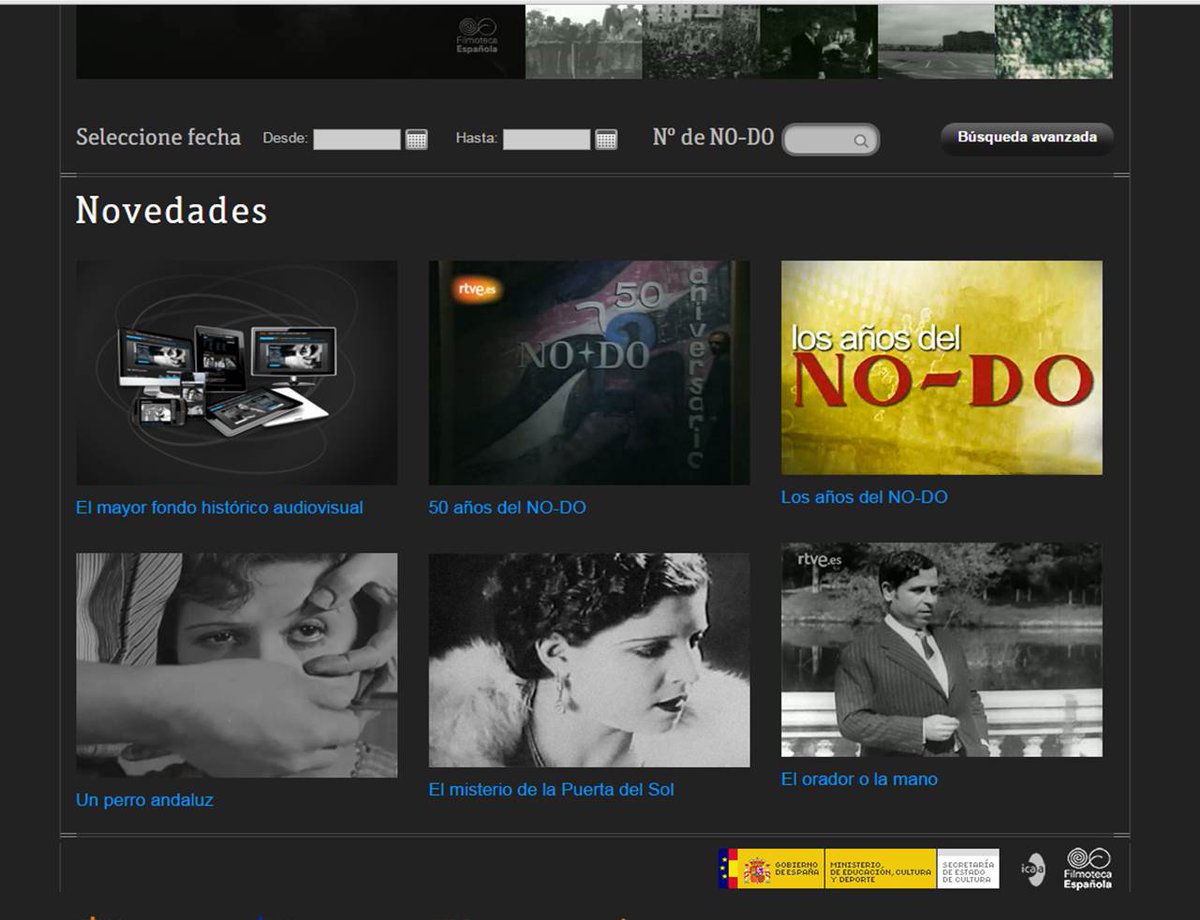Open Búsqueda avanzada
Viewport: 1200px width, 920px height.
coord(1027,138)
